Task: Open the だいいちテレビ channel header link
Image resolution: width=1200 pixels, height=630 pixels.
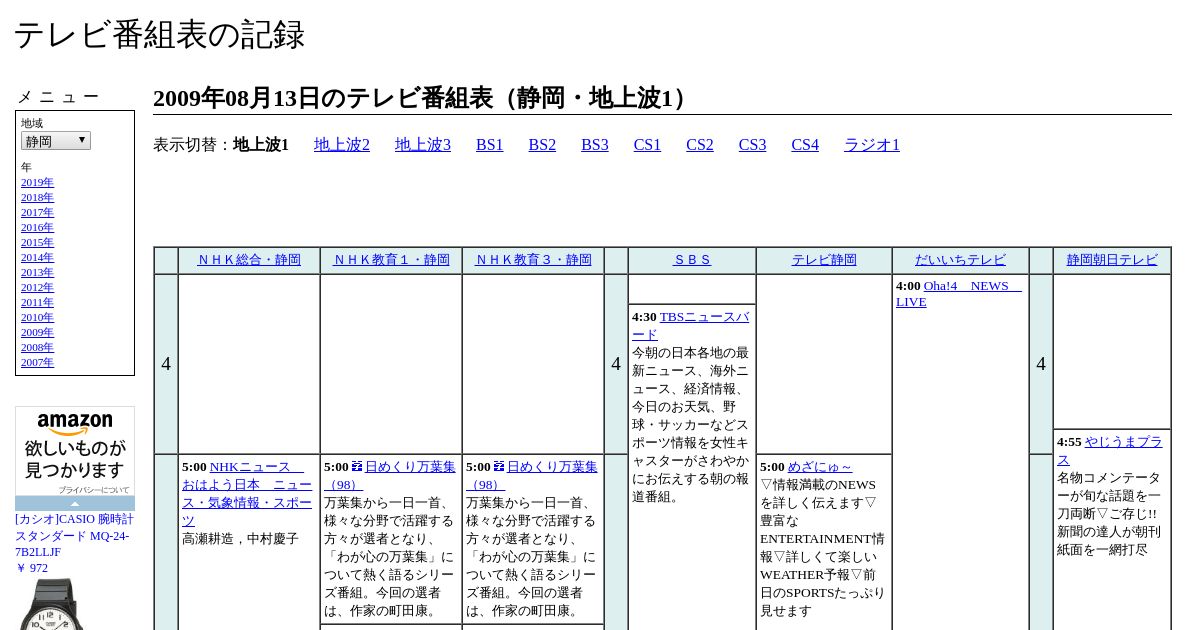Action: tap(960, 260)
